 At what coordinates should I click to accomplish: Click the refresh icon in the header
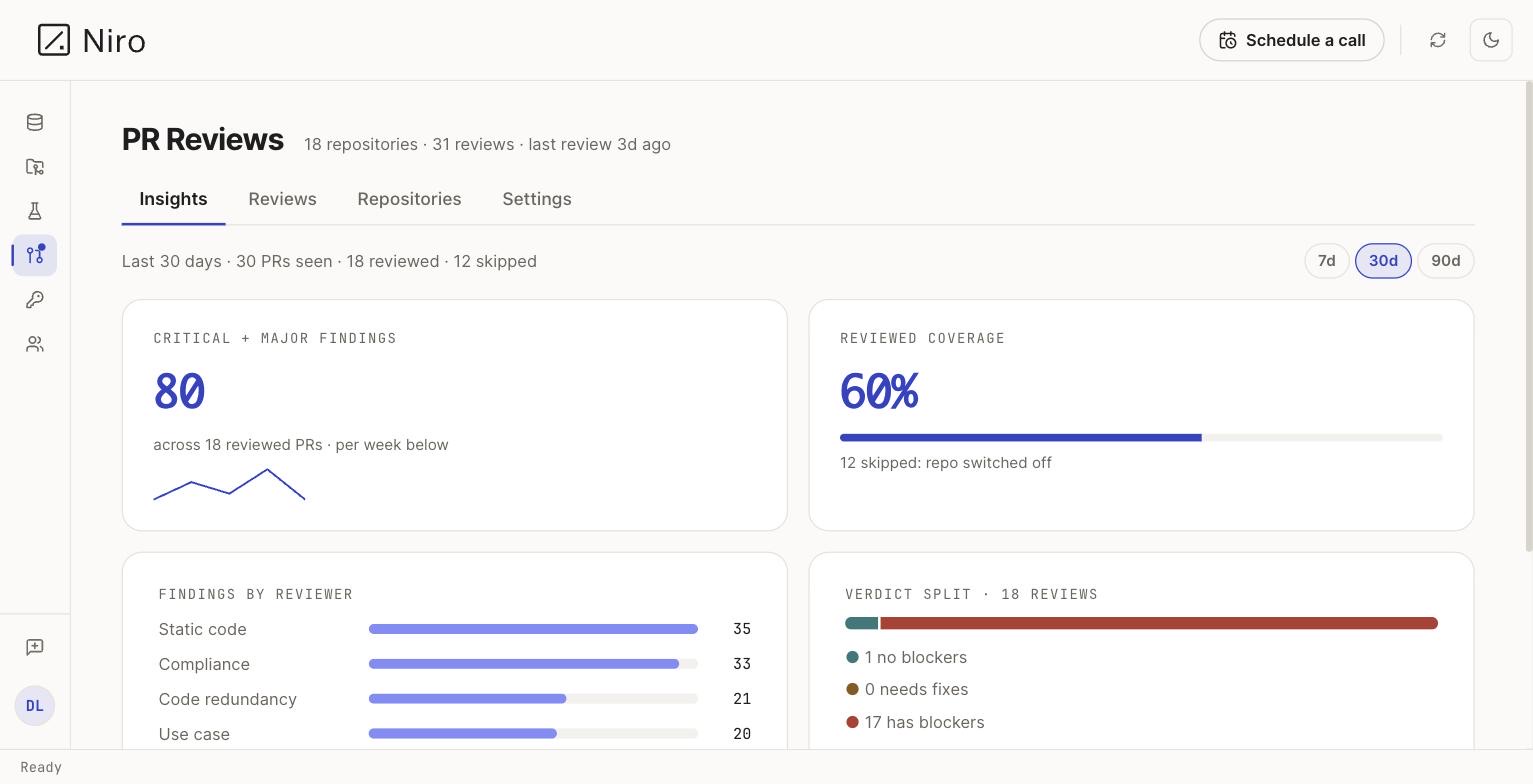[1438, 40]
